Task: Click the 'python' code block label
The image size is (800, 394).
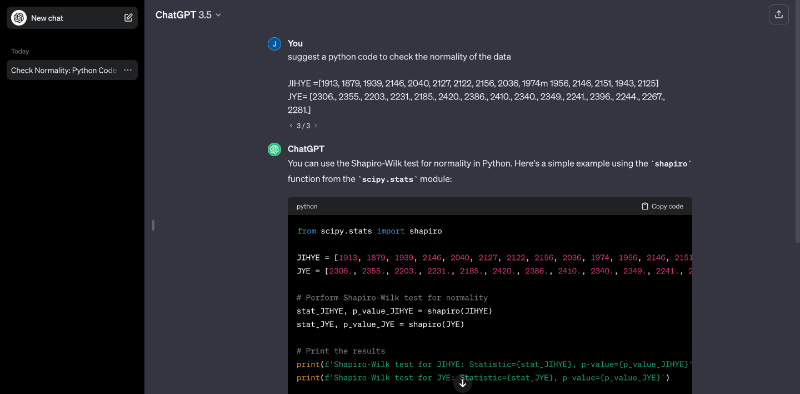Action: pos(307,207)
